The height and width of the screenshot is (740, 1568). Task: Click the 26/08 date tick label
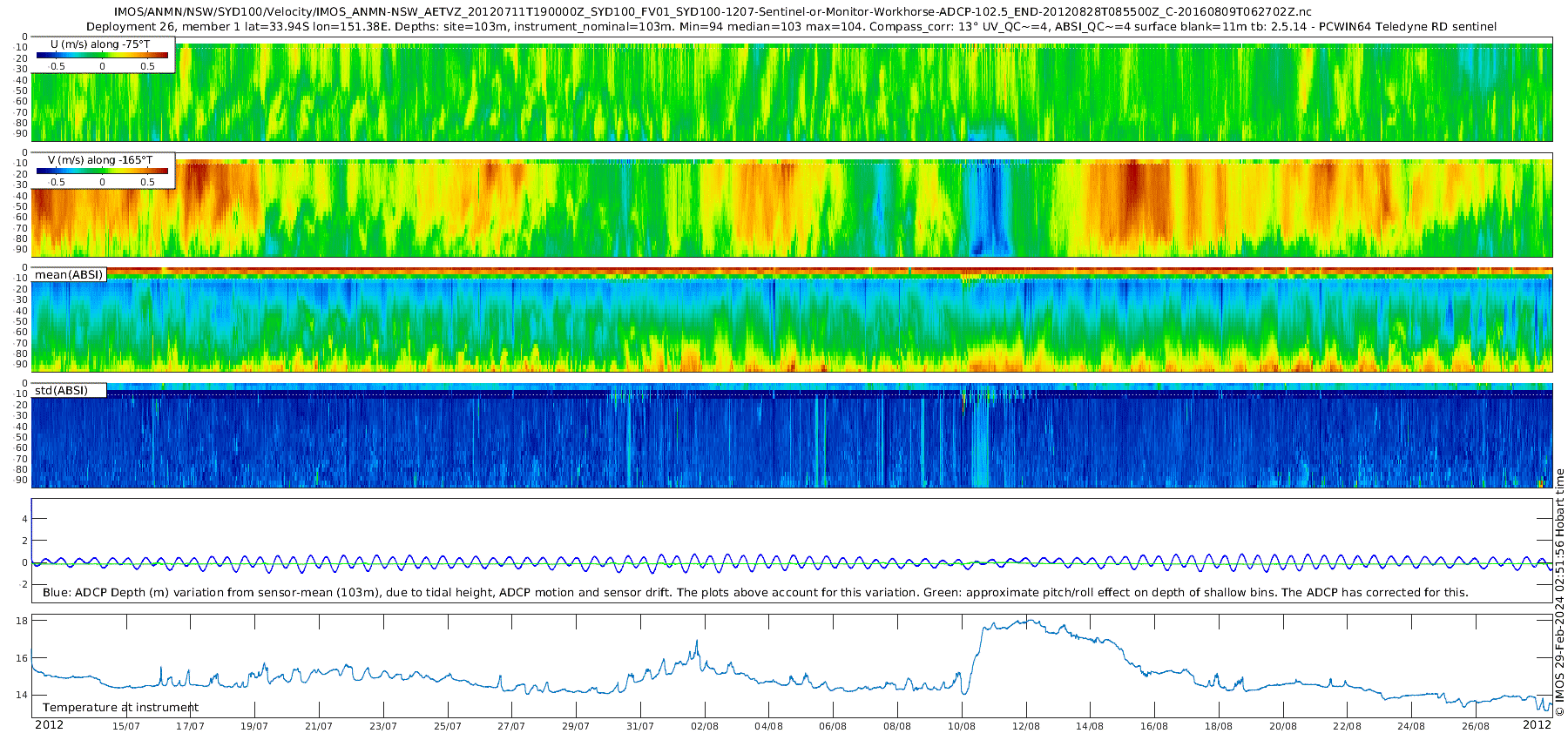pos(1476,726)
